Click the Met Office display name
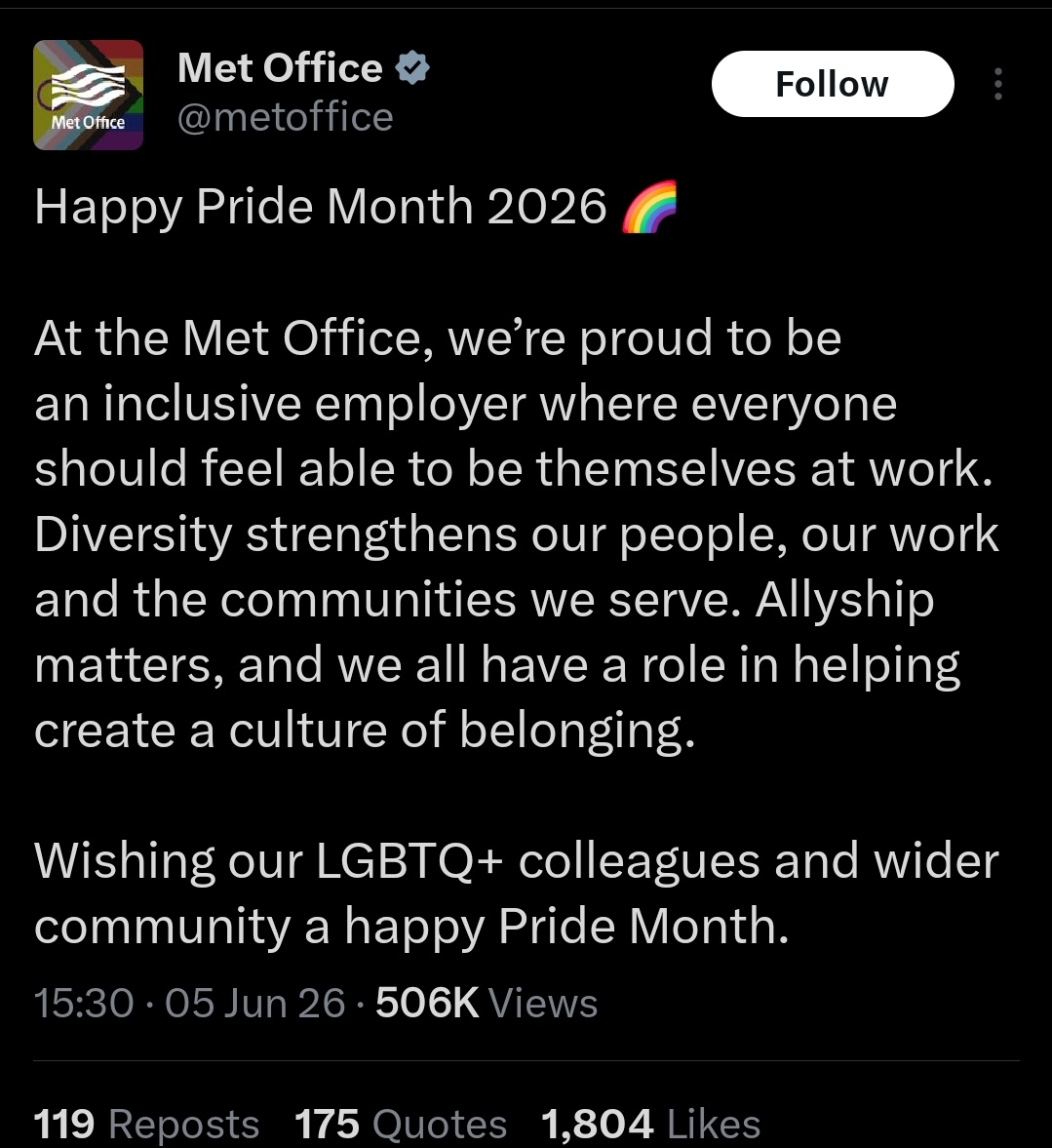 (280, 68)
